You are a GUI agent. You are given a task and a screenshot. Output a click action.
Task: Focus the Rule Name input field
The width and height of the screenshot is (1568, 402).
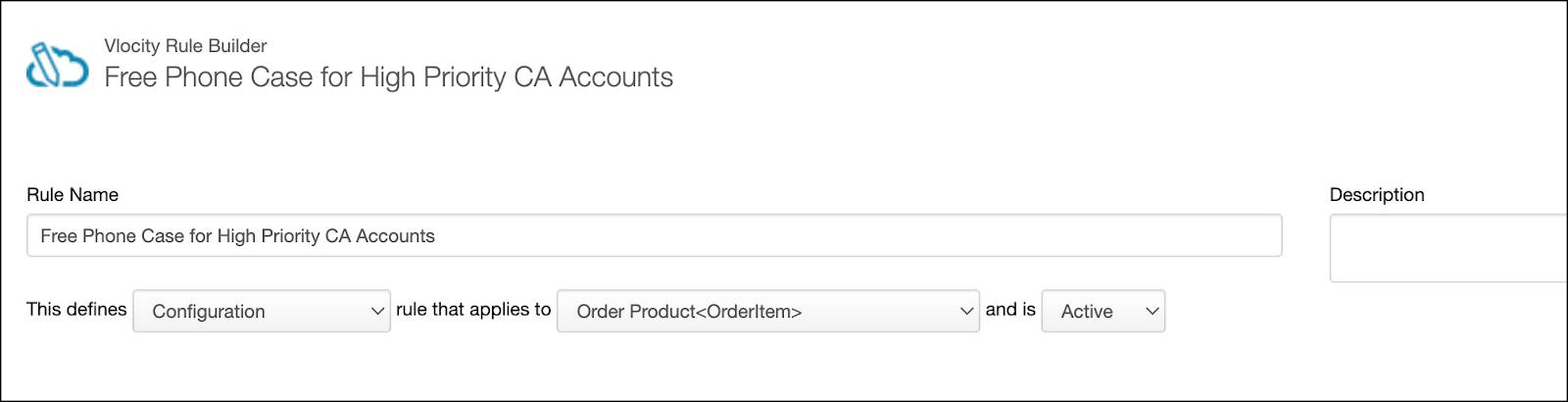tap(655, 235)
